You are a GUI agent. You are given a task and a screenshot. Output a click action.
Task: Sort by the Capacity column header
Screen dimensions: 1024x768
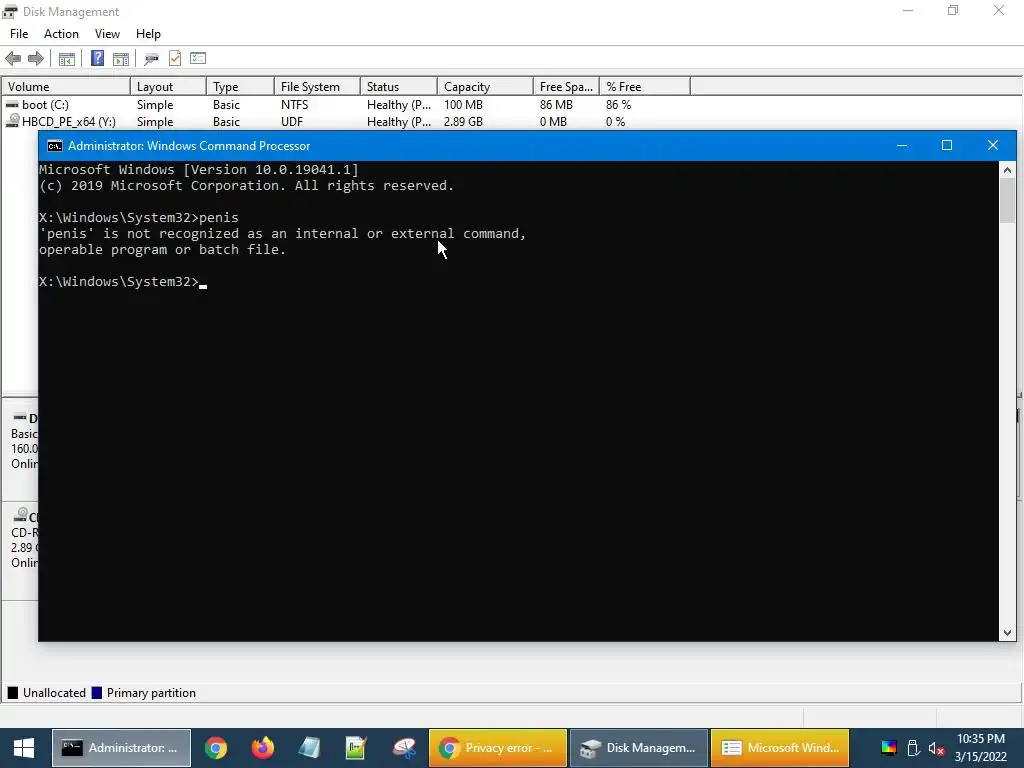click(x=485, y=86)
